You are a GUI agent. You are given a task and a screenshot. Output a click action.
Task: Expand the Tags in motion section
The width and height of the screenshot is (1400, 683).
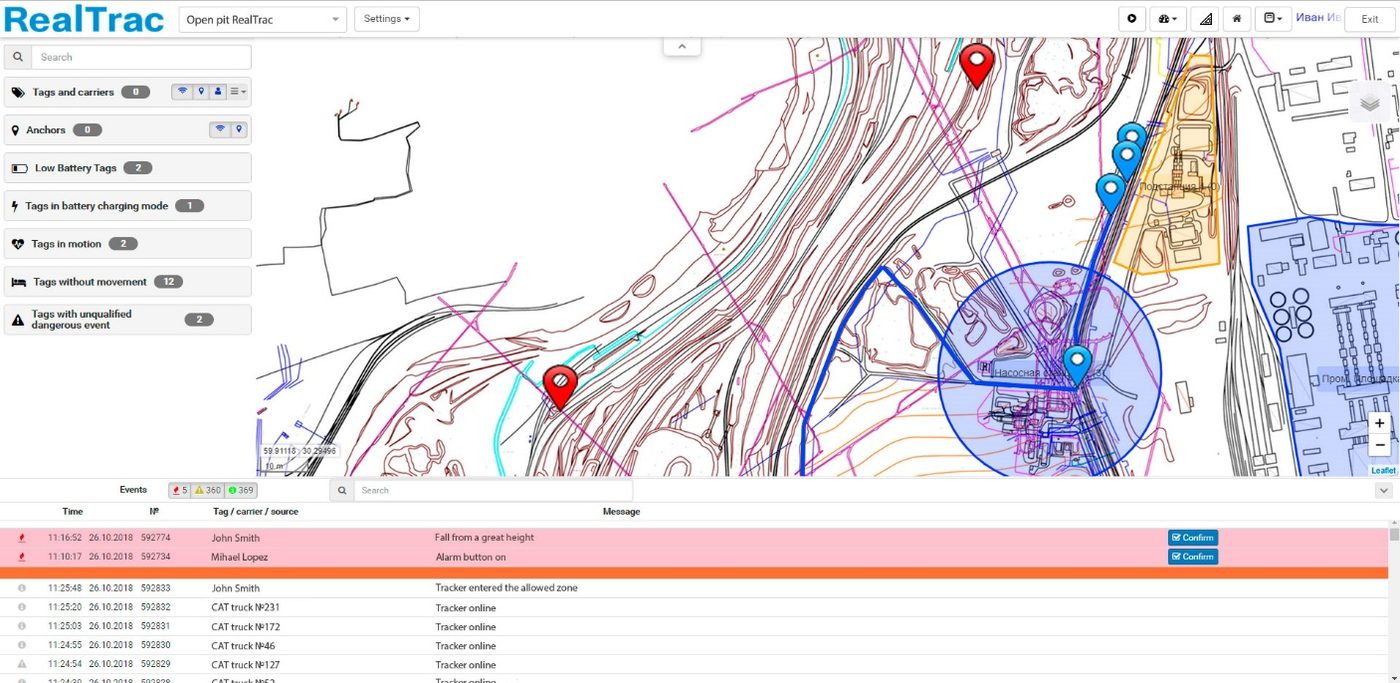click(x=128, y=244)
